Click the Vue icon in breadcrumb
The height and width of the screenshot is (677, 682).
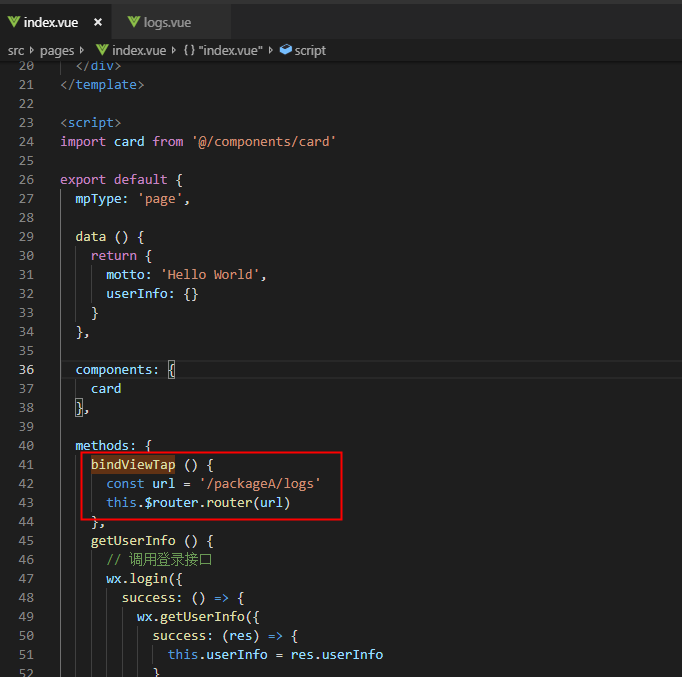click(x=102, y=50)
